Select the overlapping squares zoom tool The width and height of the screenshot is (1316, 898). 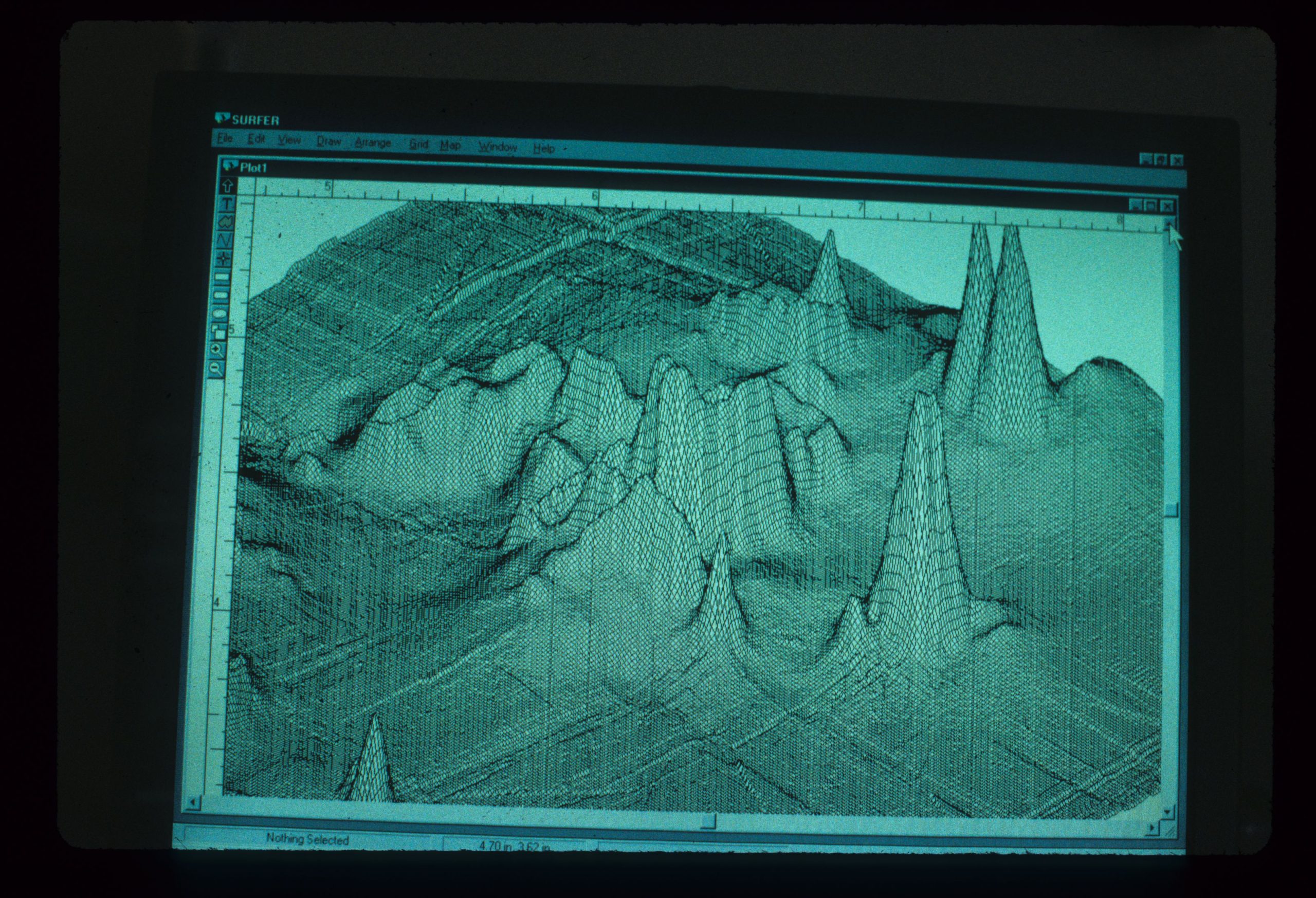click(220, 332)
